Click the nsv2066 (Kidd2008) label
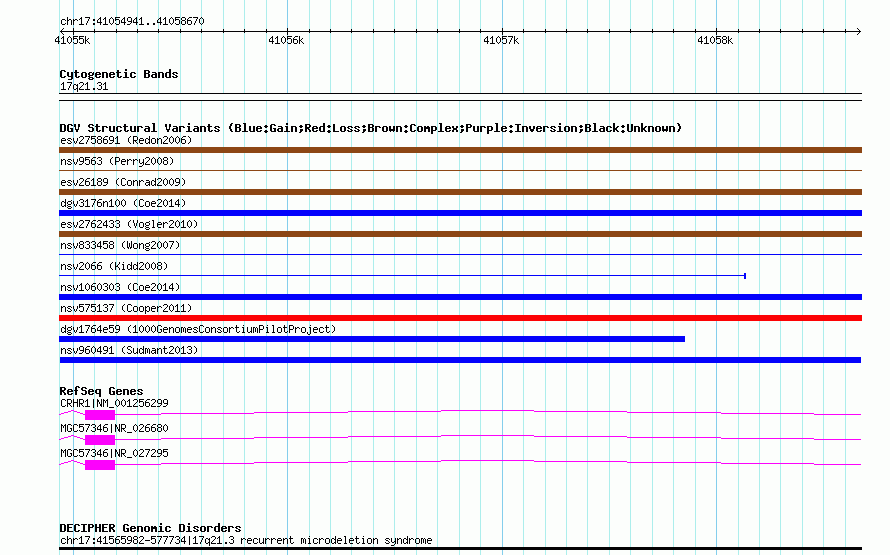This screenshot has height=555, width=890. click(x=114, y=266)
